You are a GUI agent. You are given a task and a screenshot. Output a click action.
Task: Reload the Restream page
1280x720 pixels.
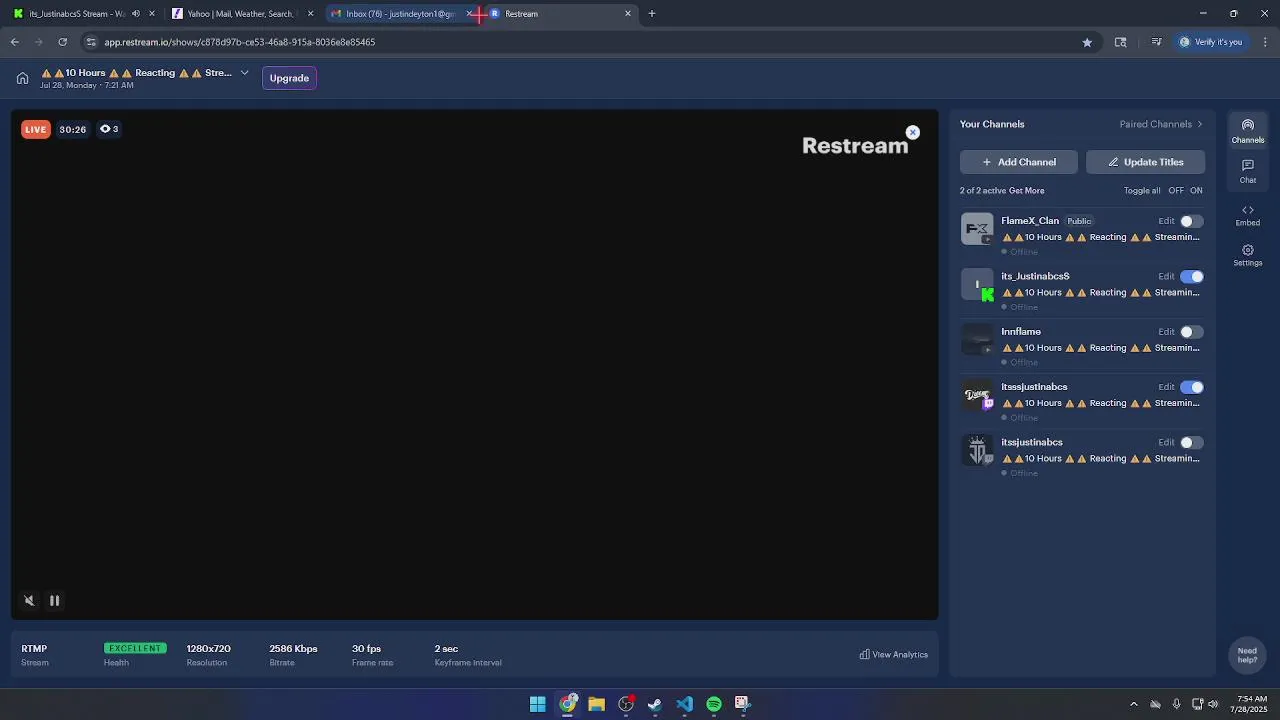click(x=62, y=42)
